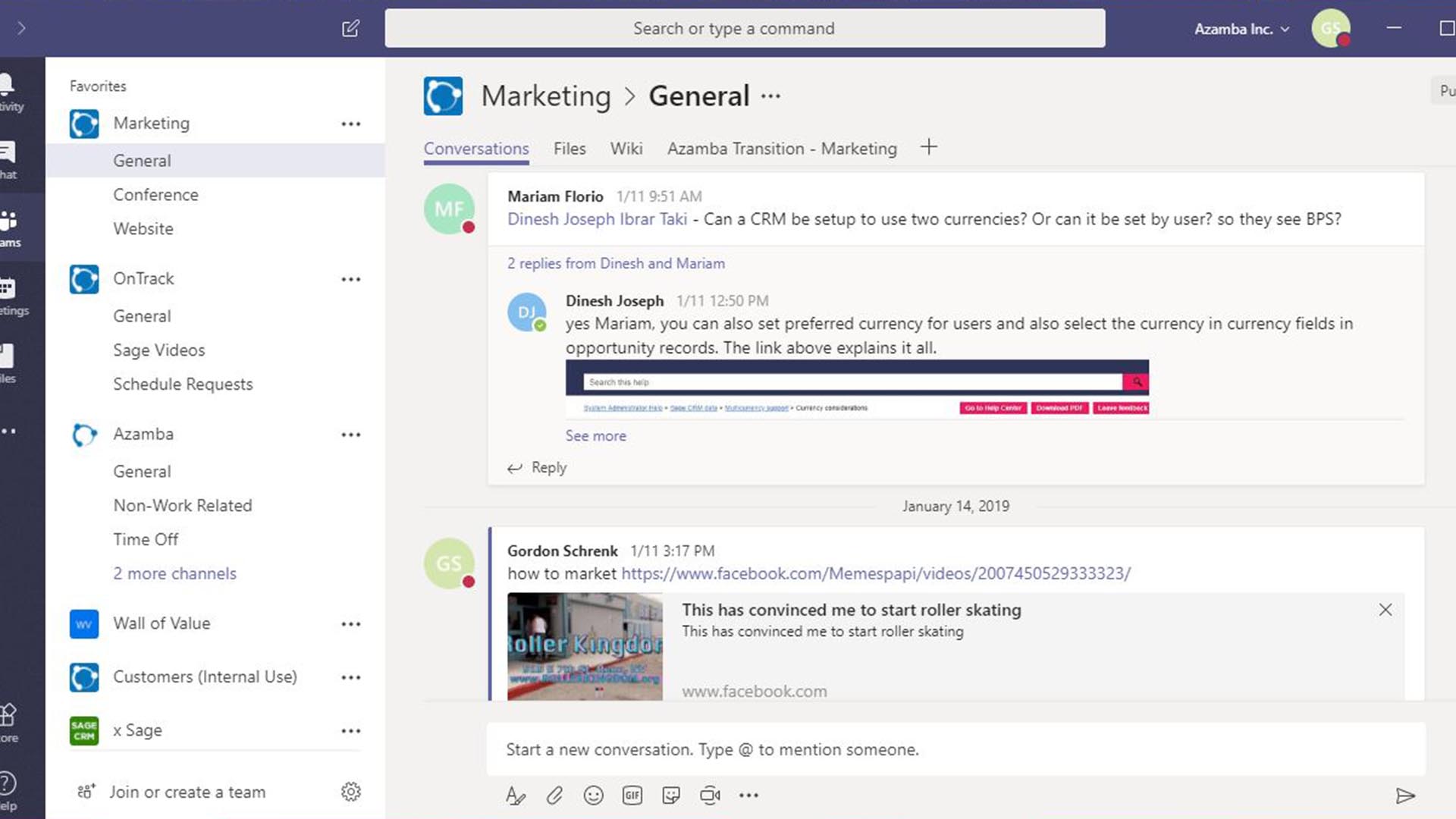This screenshot has width=1456, height=819.
Task: Open the Time Off channel
Action: [146, 540]
